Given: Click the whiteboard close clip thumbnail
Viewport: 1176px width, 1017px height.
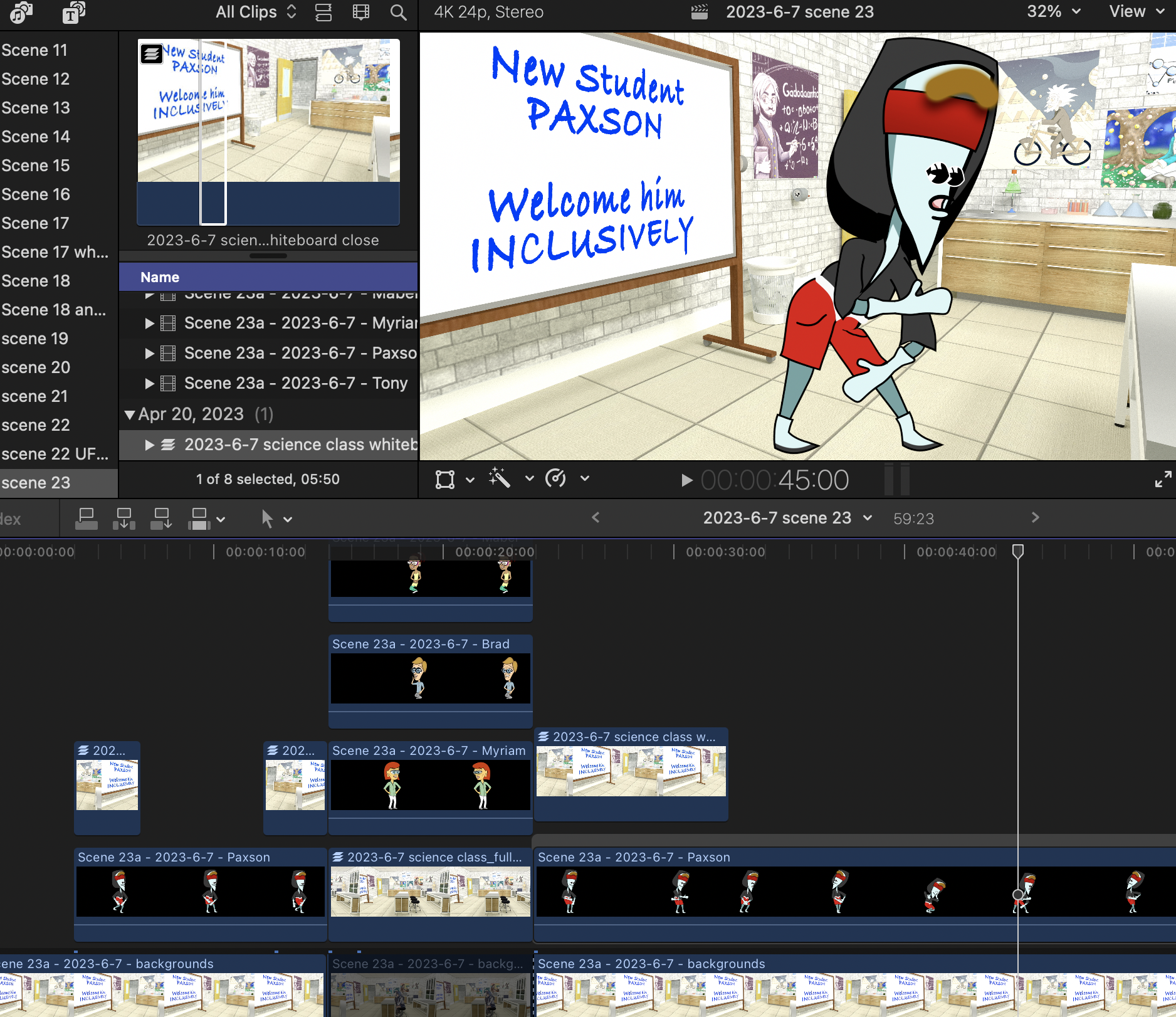Looking at the screenshot, I should coord(268,132).
